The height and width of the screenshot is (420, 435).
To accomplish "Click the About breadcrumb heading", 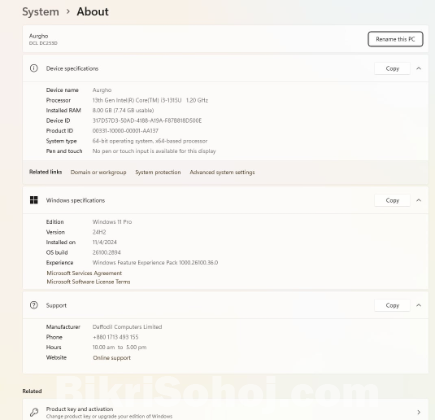I will pyautogui.click(x=93, y=12).
